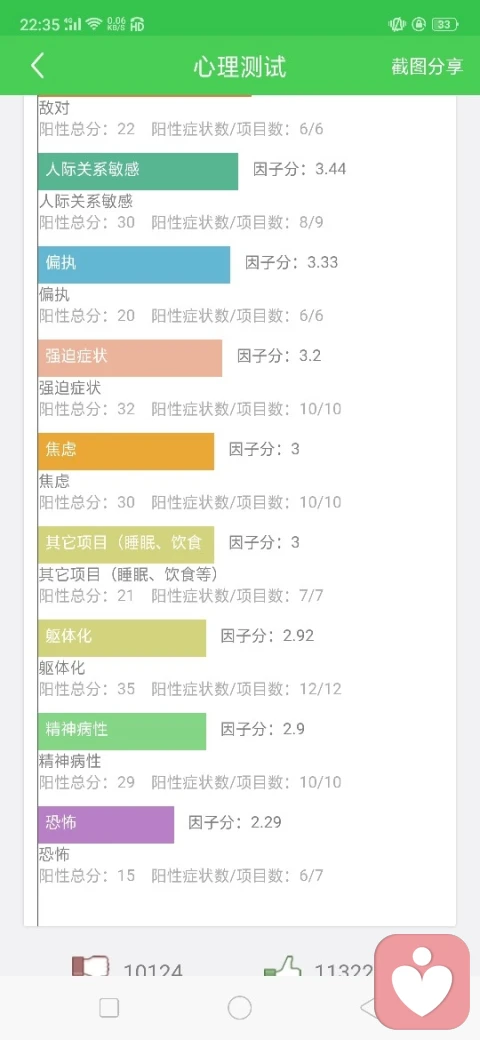Tap the Android back triangle button
The width and height of the screenshot is (480, 1040).
368,1008
